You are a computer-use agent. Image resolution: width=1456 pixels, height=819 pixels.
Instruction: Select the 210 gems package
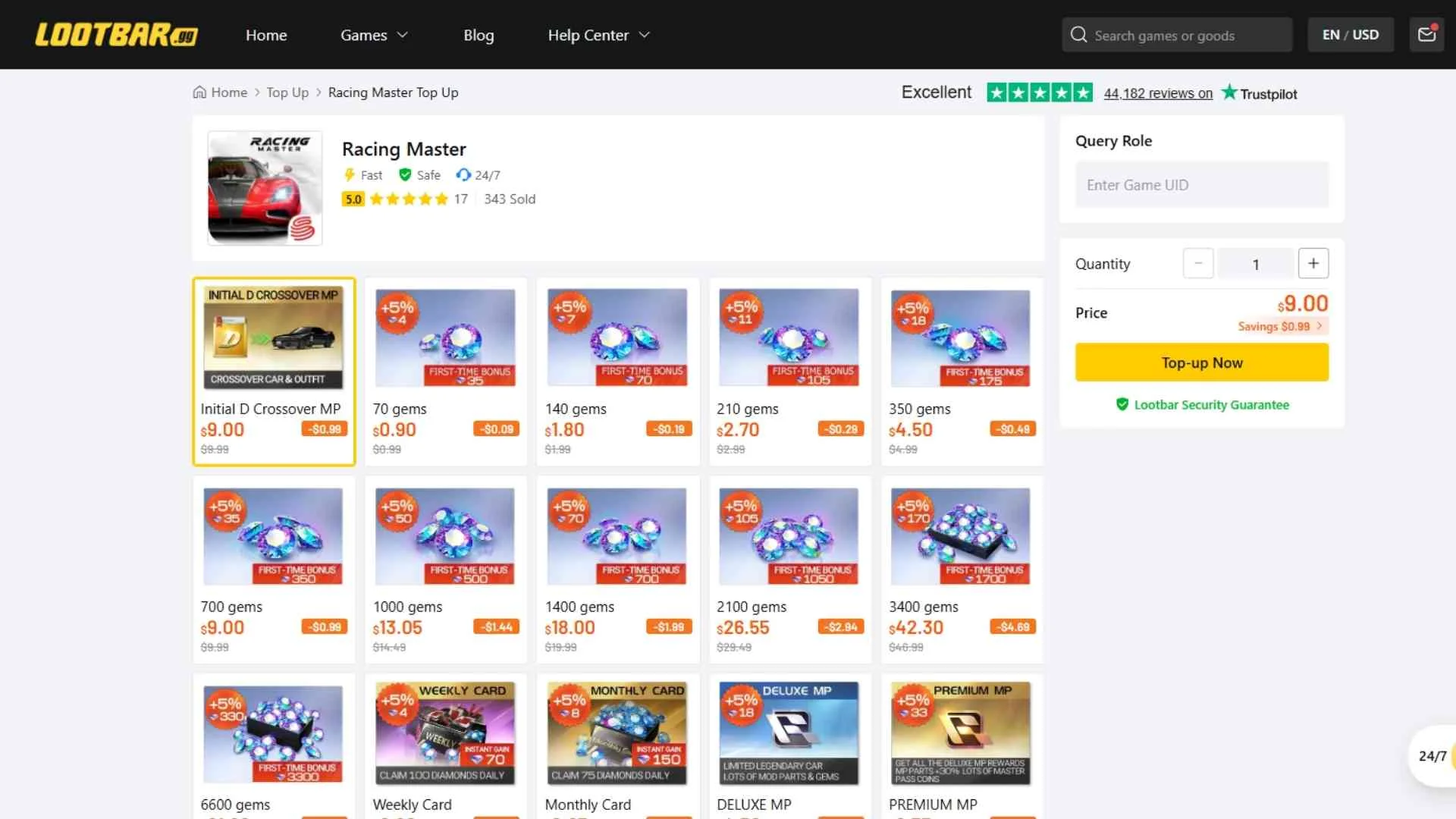(x=790, y=372)
